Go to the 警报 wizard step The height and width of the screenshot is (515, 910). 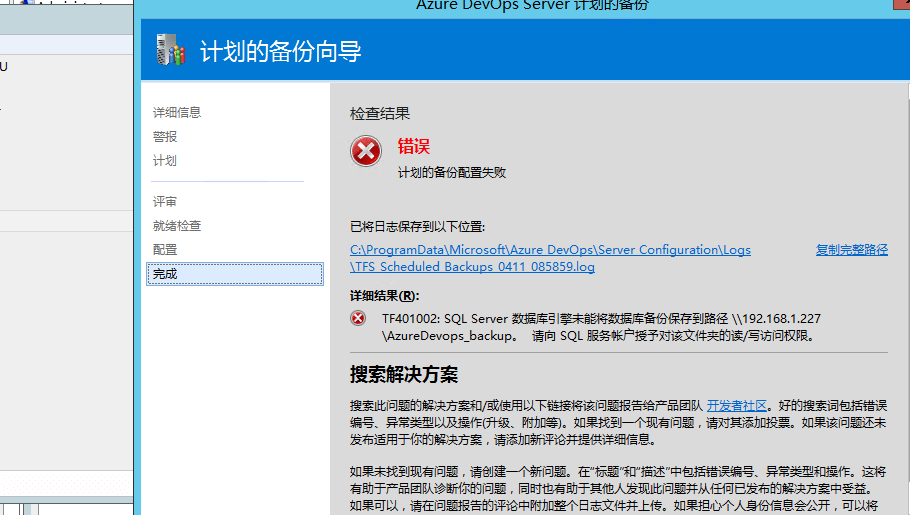[165, 136]
